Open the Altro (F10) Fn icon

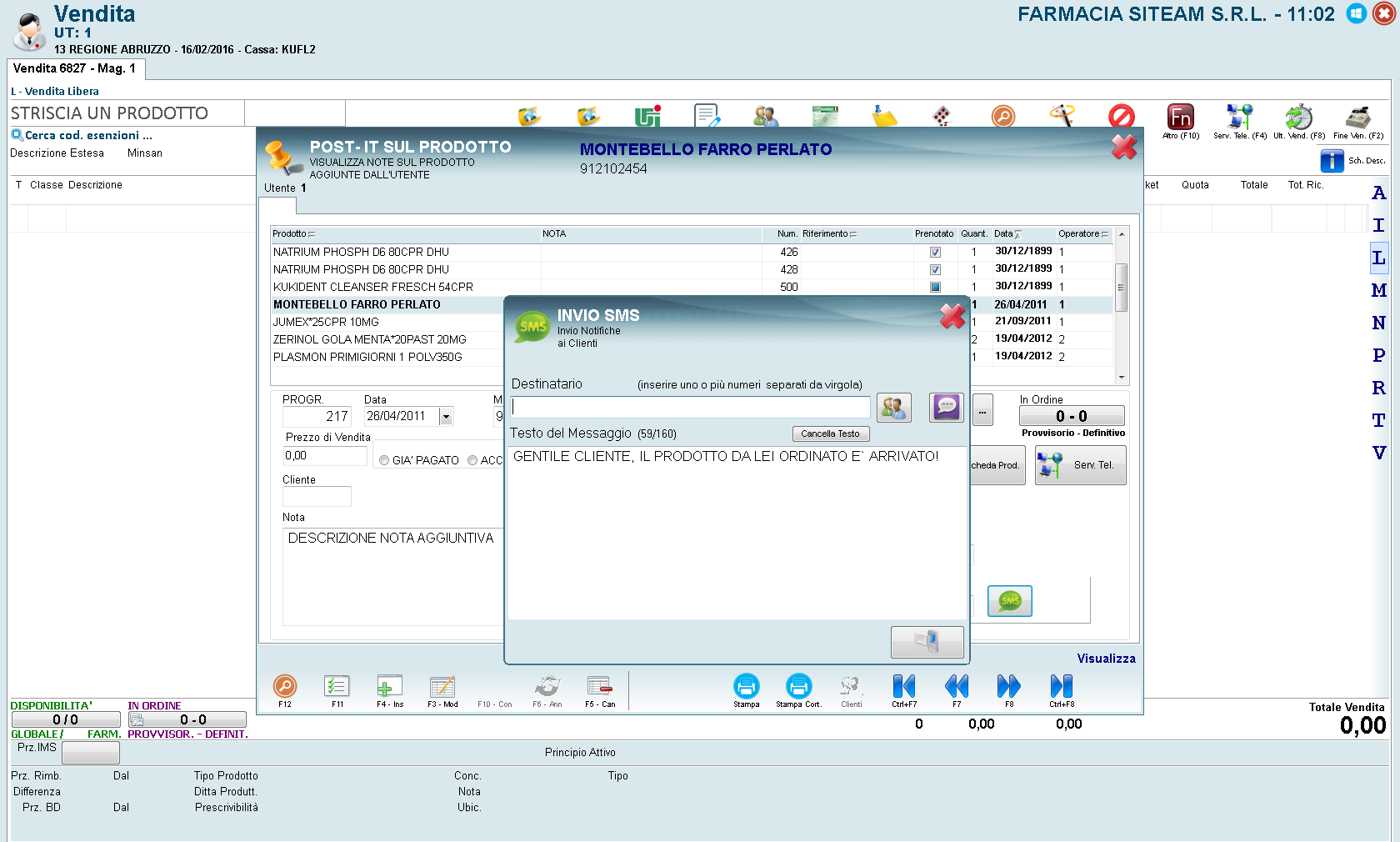tap(1180, 117)
